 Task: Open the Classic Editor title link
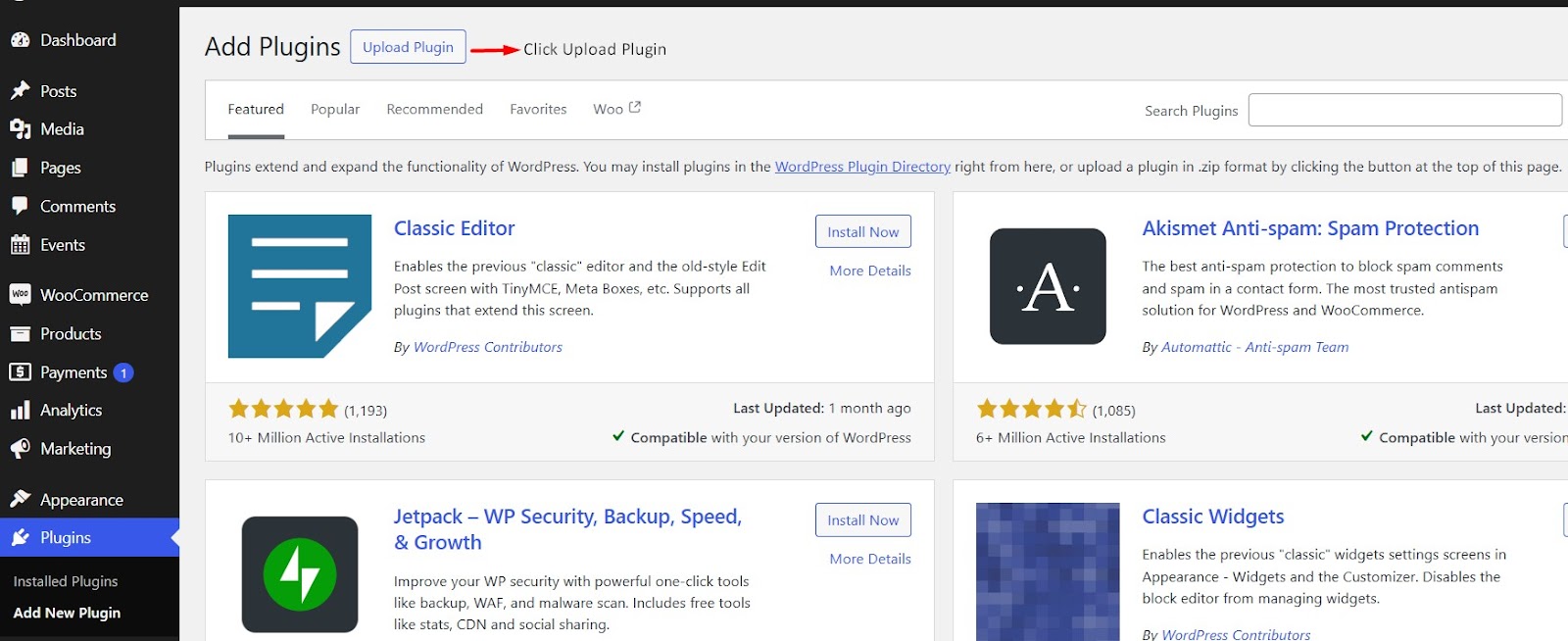pos(454,228)
